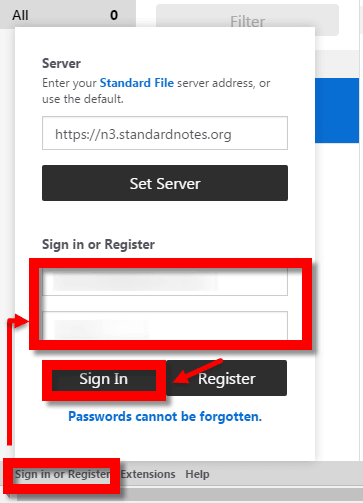Click the email field under Sign in or Register
Viewport: 363px width, 503px height.
[x=165, y=282]
